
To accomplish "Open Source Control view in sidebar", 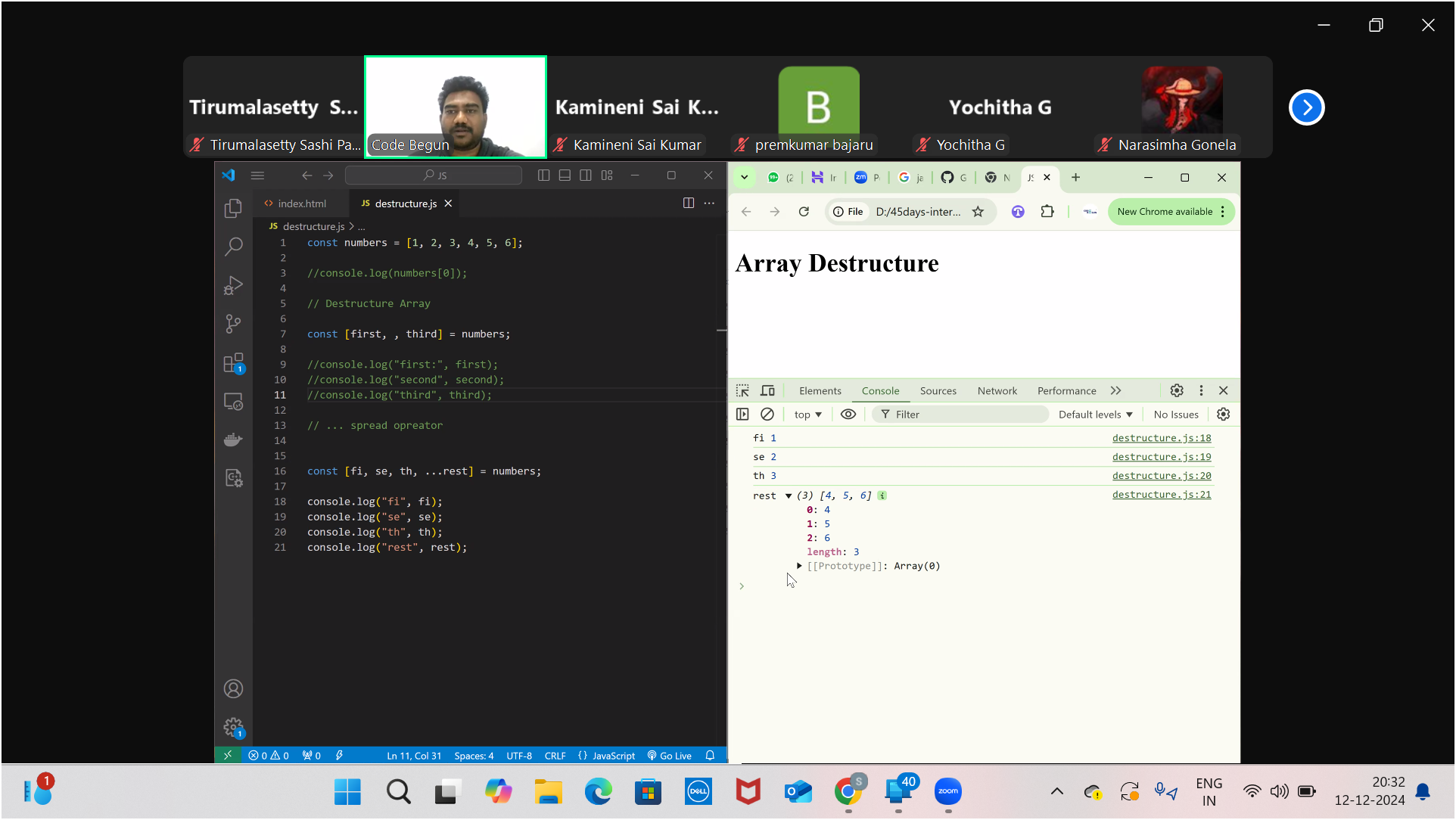I will pos(233,324).
